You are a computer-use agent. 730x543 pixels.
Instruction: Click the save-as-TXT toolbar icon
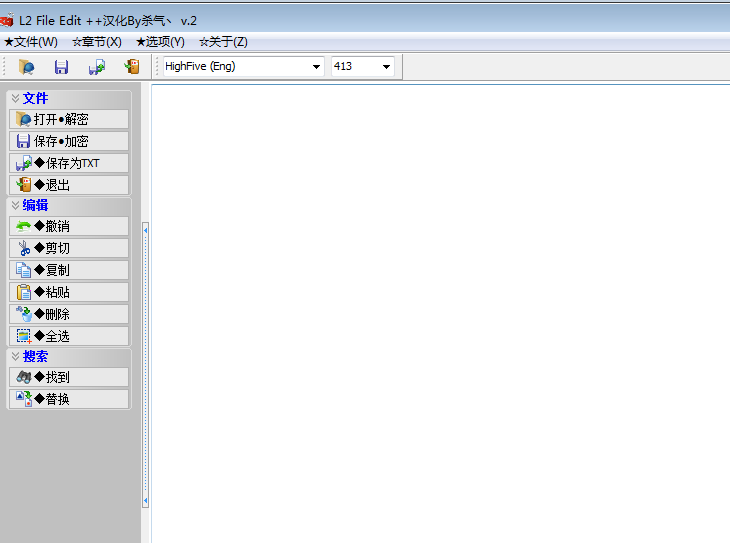pyautogui.click(x=97, y=67)
